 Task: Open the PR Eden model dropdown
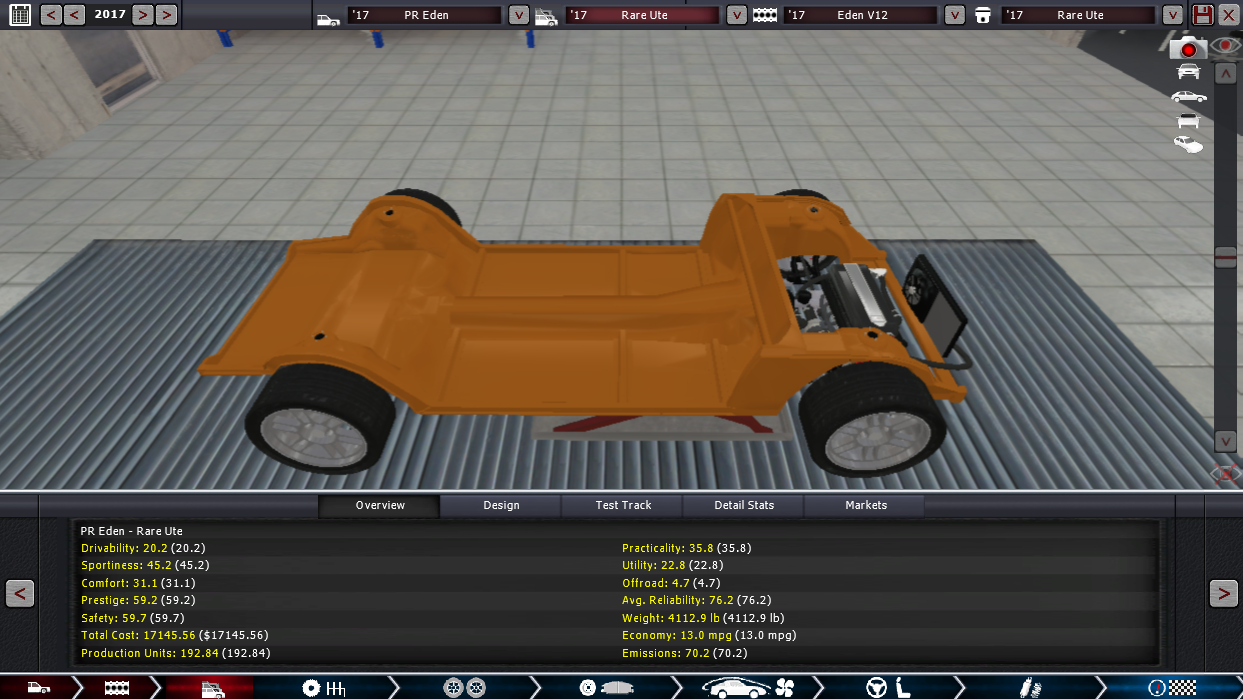tap(518, 15)
